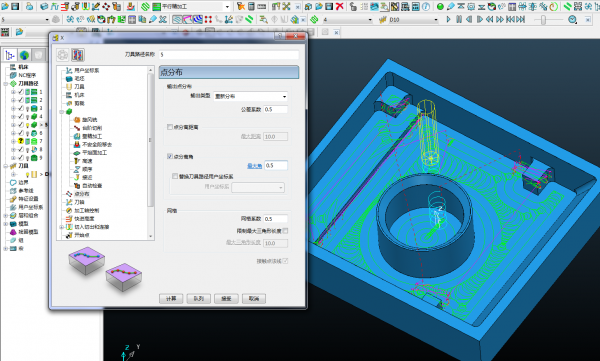Open the tool D10 dropdown in toolbar
The height and width of the screenshot is (361, 600).
pos(414,19)
